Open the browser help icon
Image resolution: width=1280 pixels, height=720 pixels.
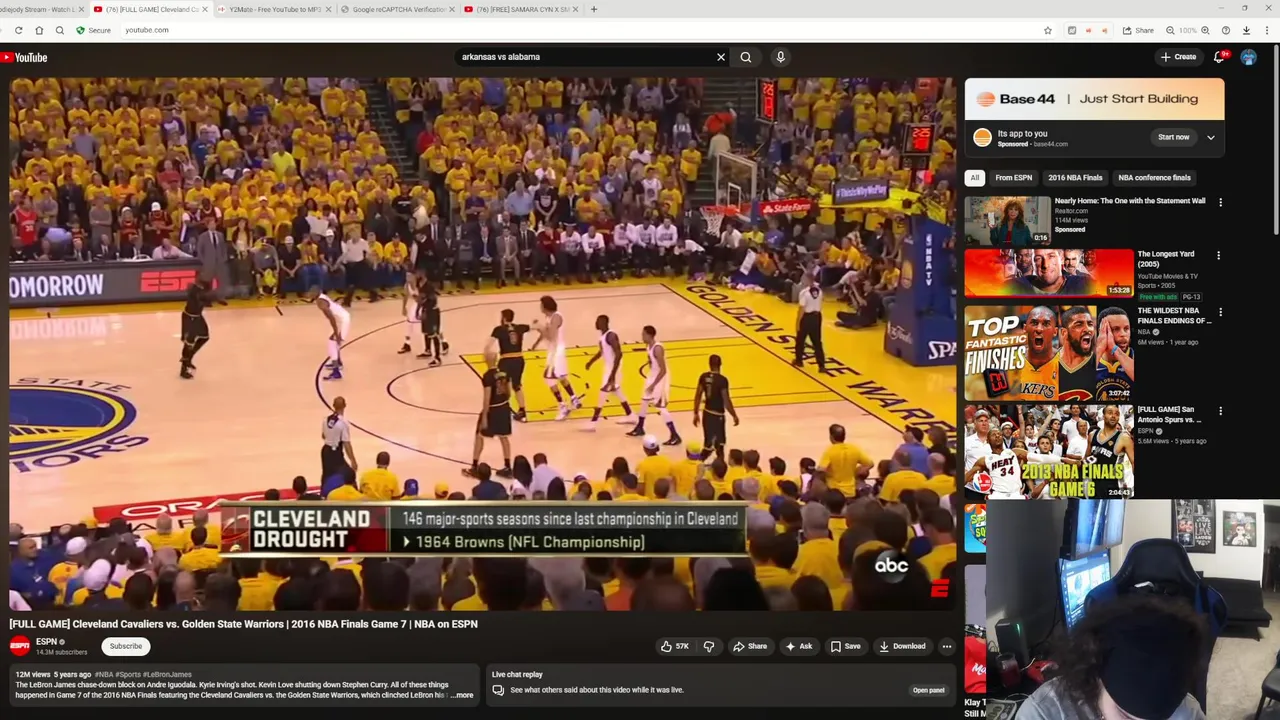(x=1226, y=30)
